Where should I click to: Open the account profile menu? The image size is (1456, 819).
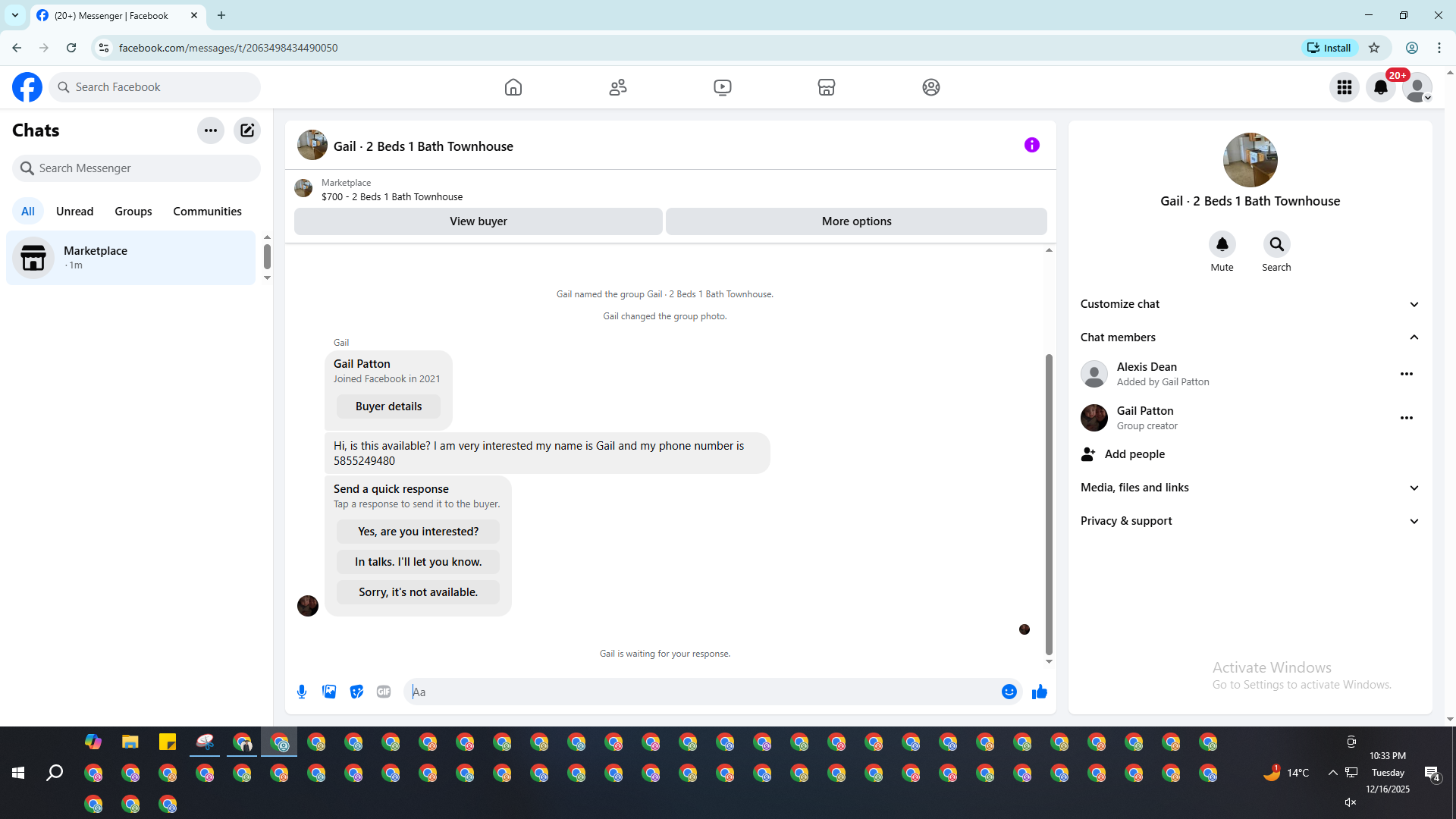(x=1417, y=87)
